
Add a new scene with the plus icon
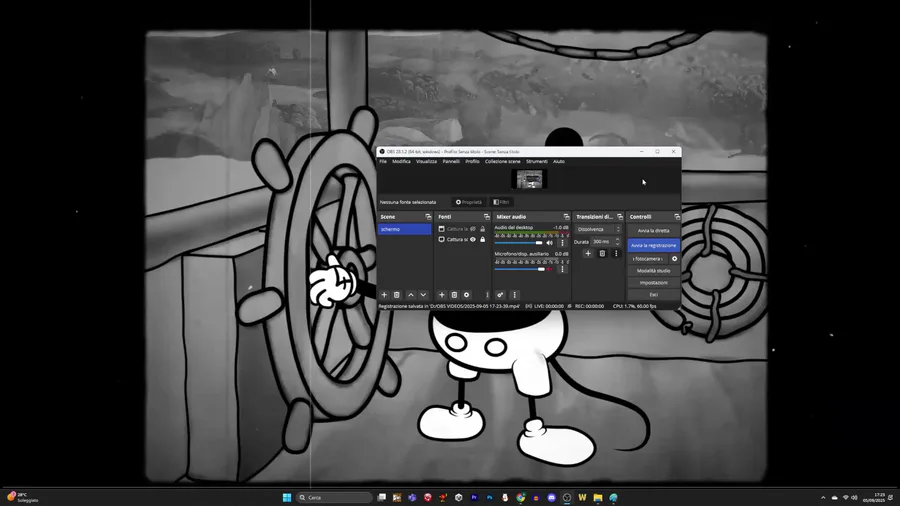point(384,295)
